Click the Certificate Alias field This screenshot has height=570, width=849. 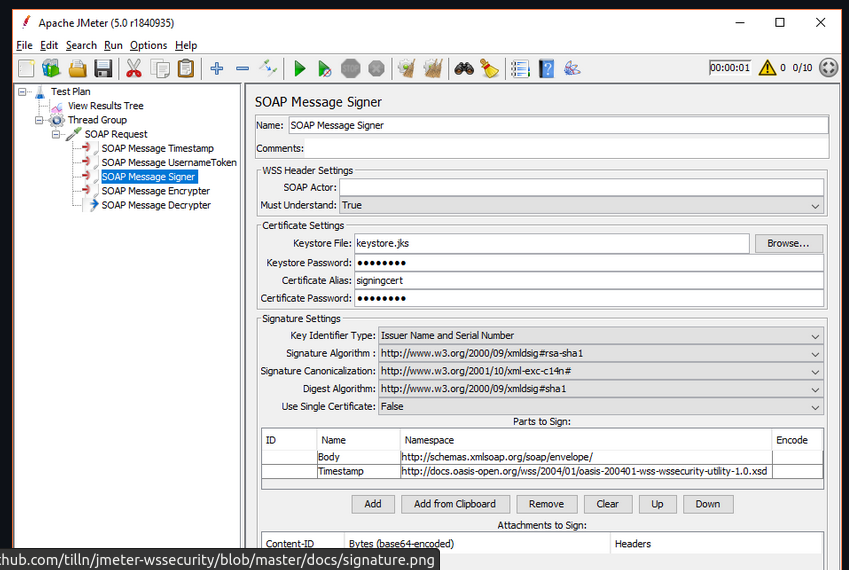pos(589,280)
